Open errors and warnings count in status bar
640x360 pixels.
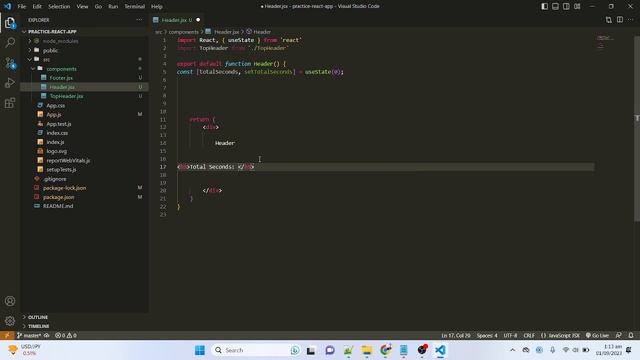[66, 335]
